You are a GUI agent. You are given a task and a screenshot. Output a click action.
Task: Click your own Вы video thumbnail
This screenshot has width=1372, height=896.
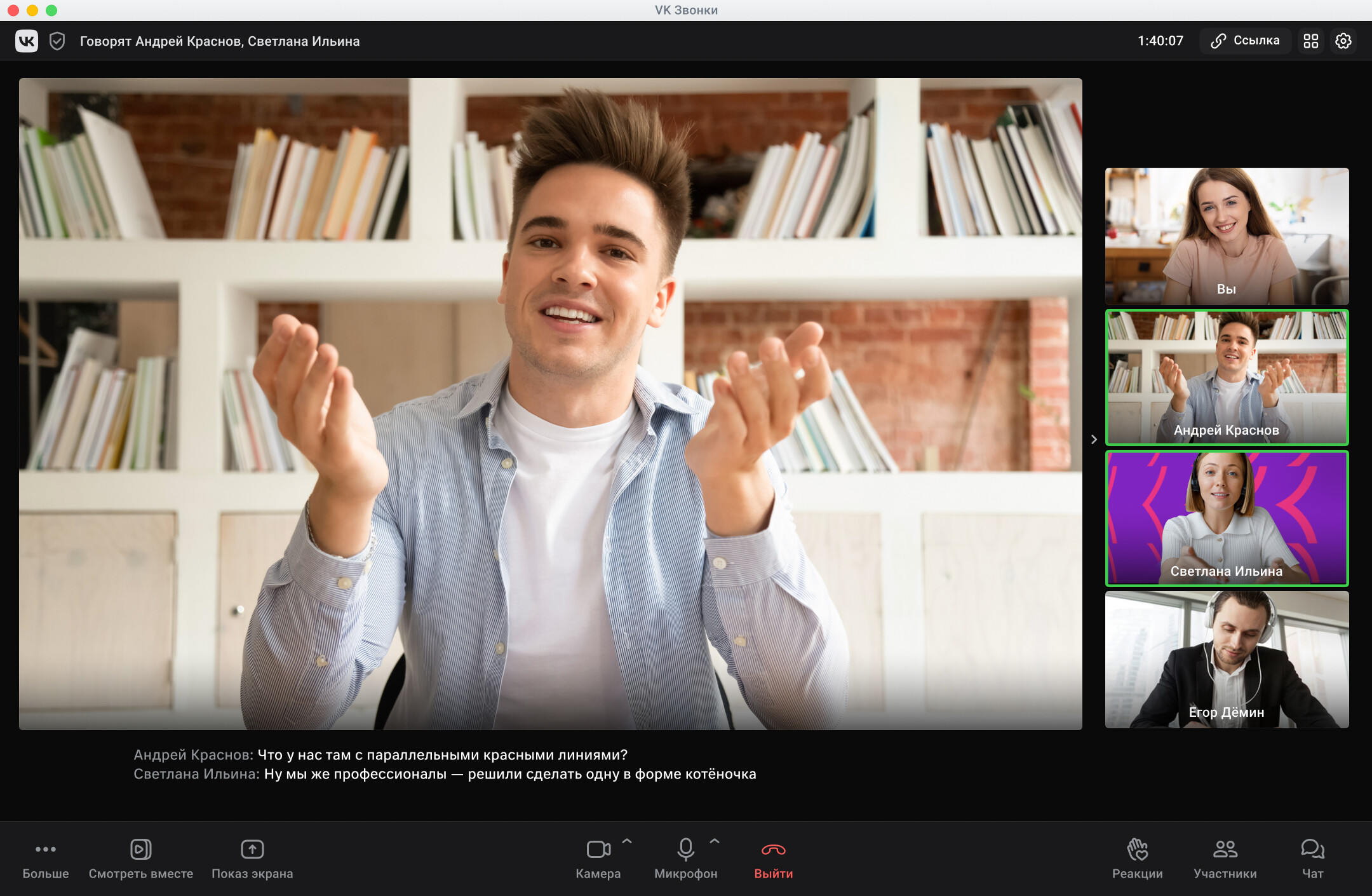pyautogui.click(x=1227, y=236)
